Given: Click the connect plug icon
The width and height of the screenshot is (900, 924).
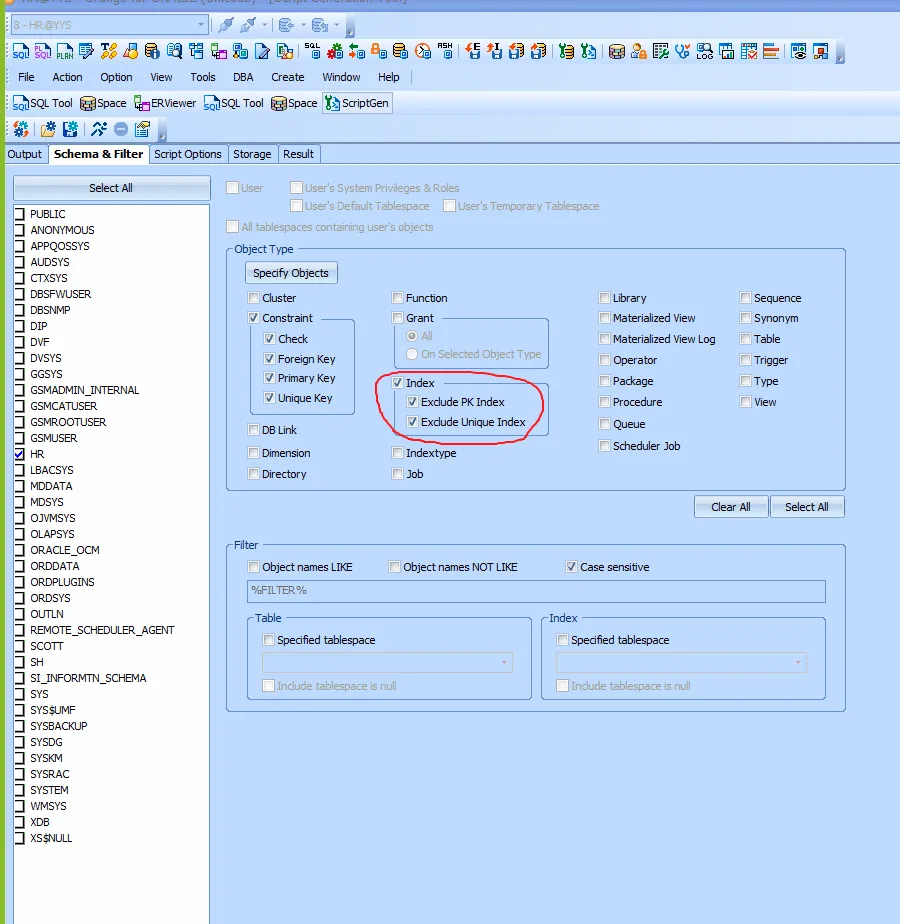Looking at the screenshot, I should pyautogui.click(x=225, y=25).
